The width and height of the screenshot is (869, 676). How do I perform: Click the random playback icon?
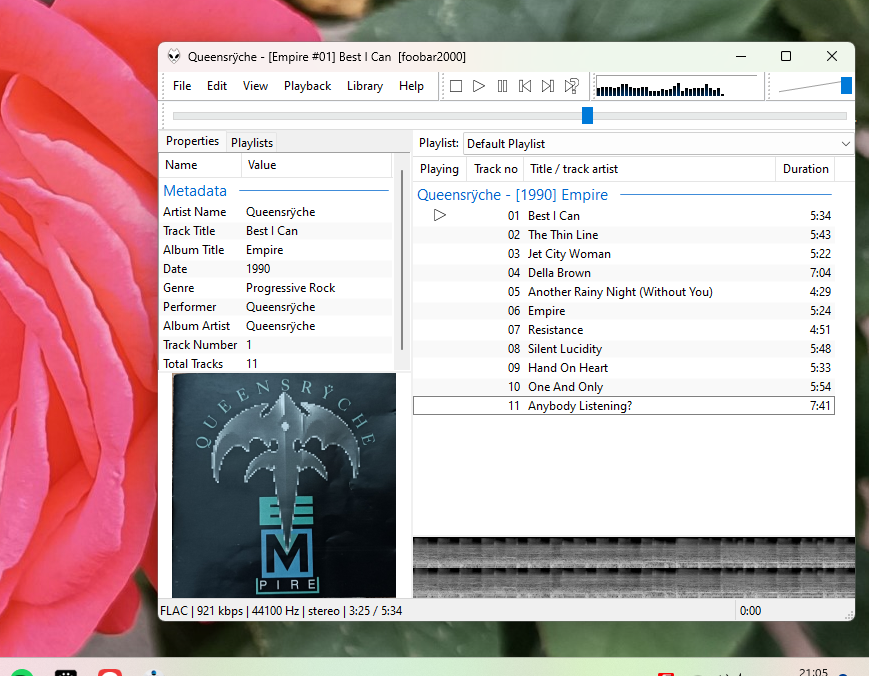[572, 86]
